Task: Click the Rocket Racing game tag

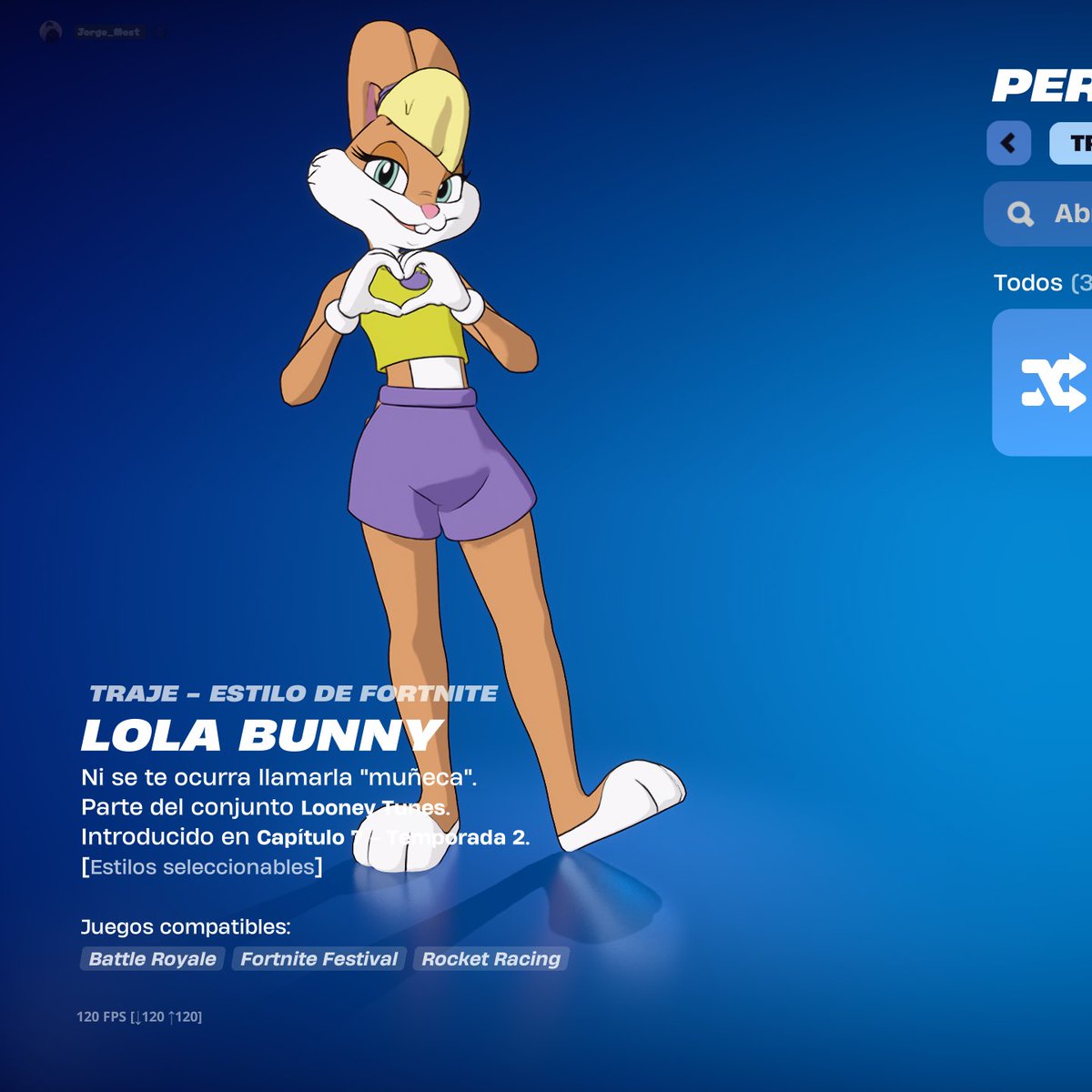Action: click(x=490, y=959)
